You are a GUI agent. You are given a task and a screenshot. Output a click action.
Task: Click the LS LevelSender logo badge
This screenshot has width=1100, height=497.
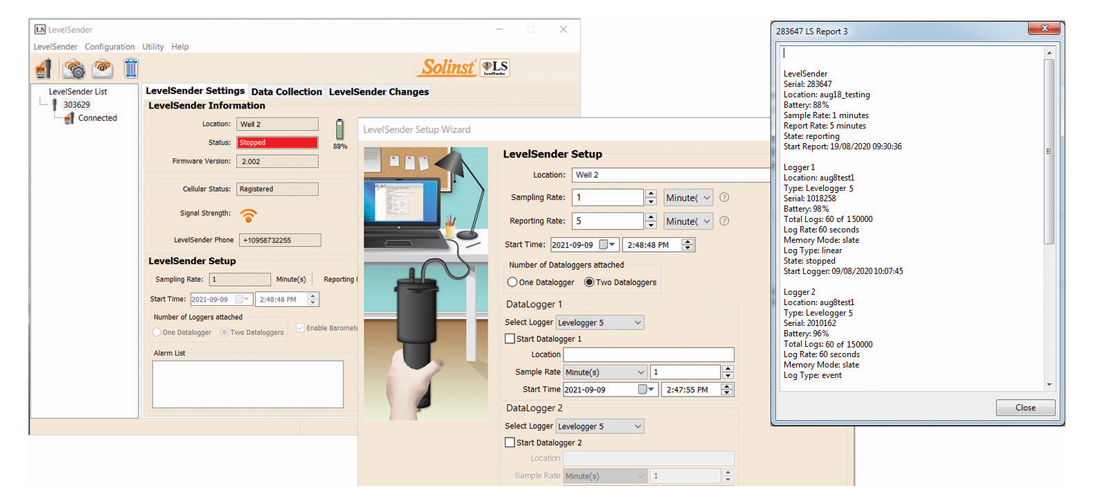(495, 68)
